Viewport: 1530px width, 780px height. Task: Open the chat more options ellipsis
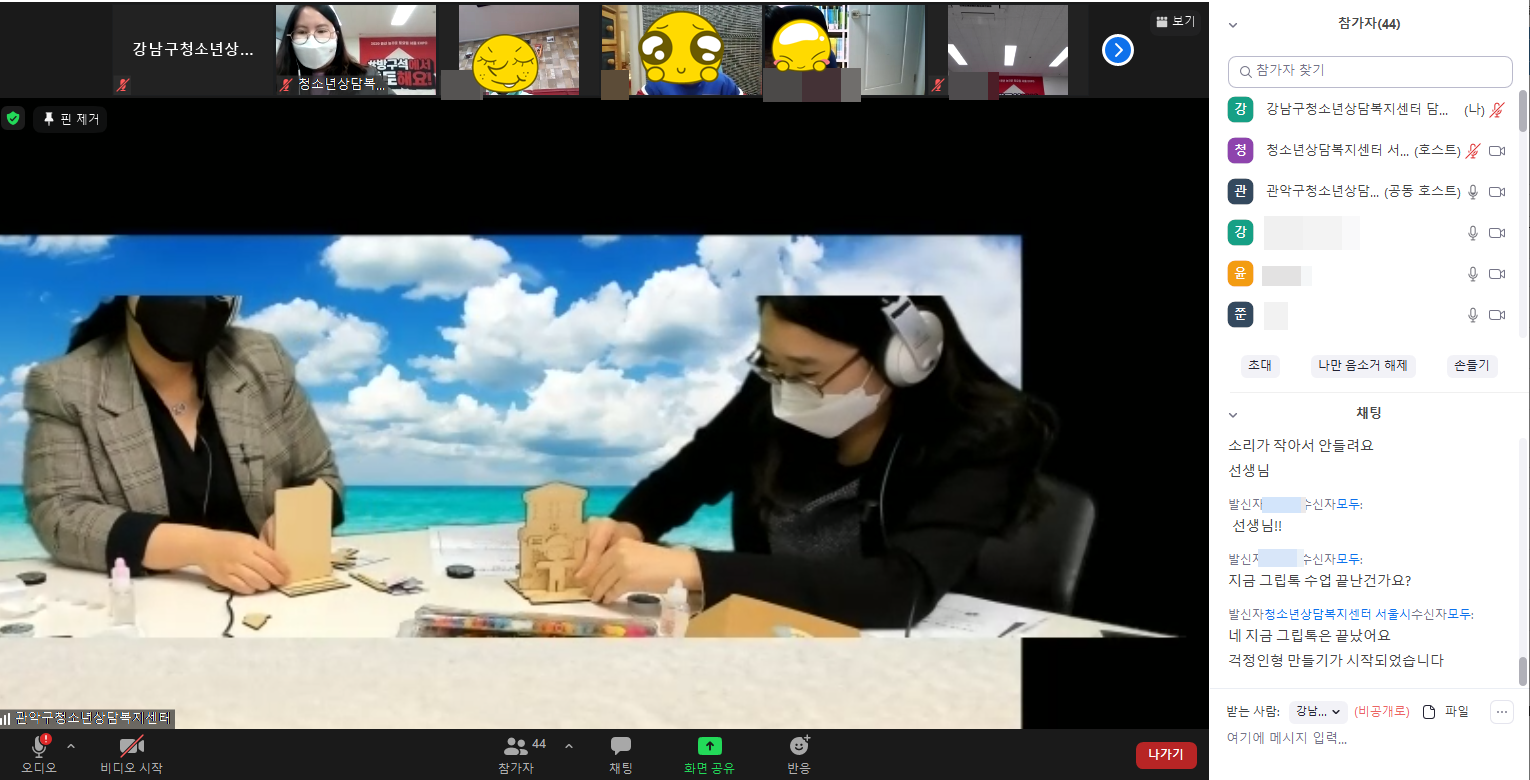[1501, 712]
